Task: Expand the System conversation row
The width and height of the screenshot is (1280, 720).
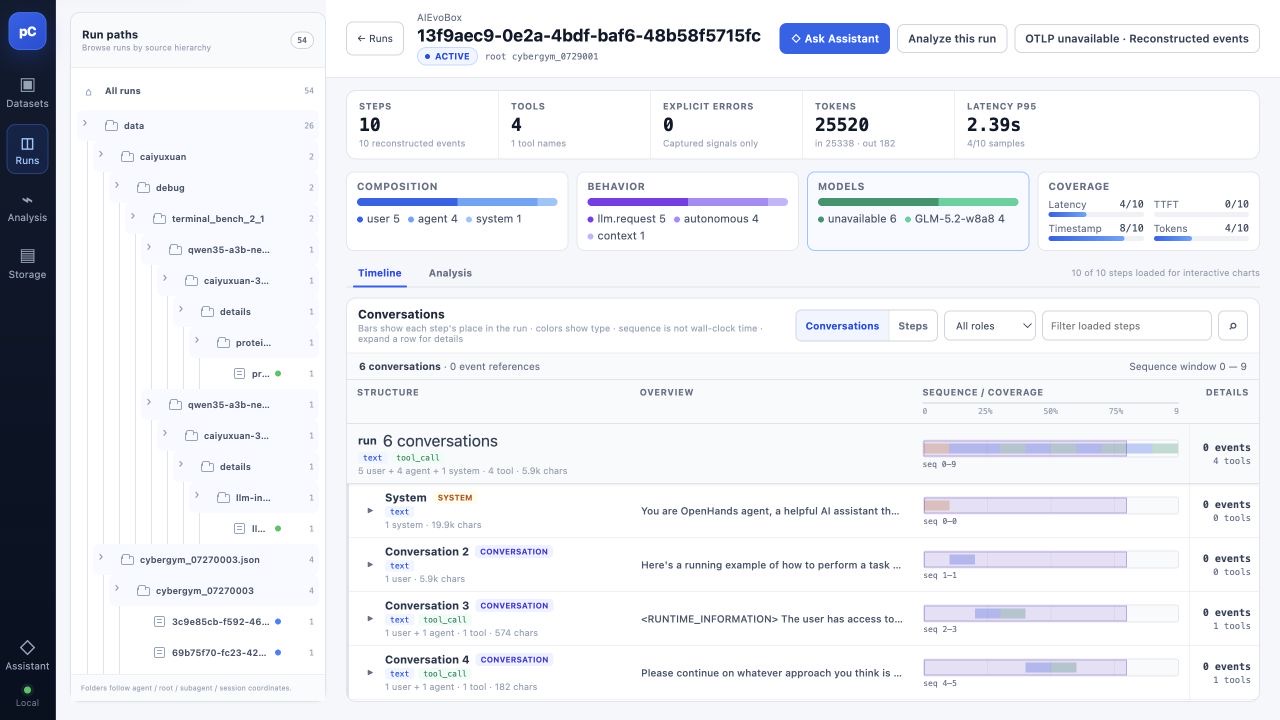Action: point(370,511)
